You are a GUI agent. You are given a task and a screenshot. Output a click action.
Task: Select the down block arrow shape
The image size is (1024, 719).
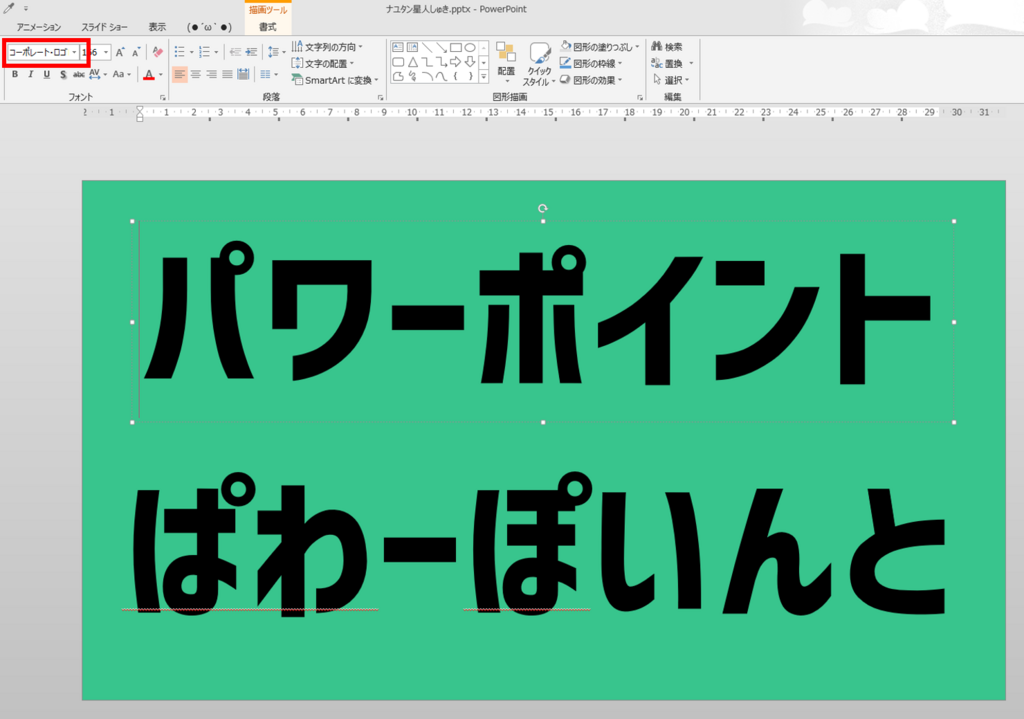click(x=470, y=62)
